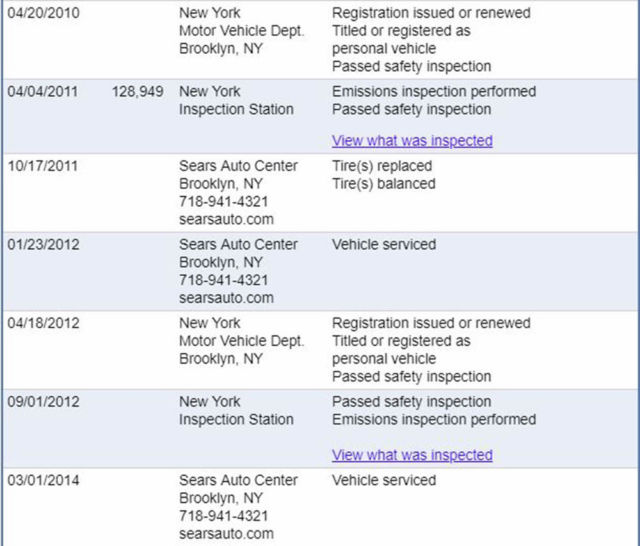Click 'Vehicle serviced' in the 01/23/2012 row

pyautogui.click(x=384, y=244)
